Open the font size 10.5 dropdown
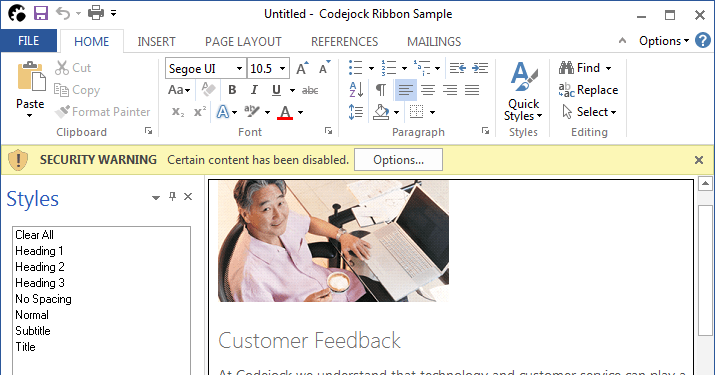This screenshot has height=375, width=715. [x=283, y=68]
